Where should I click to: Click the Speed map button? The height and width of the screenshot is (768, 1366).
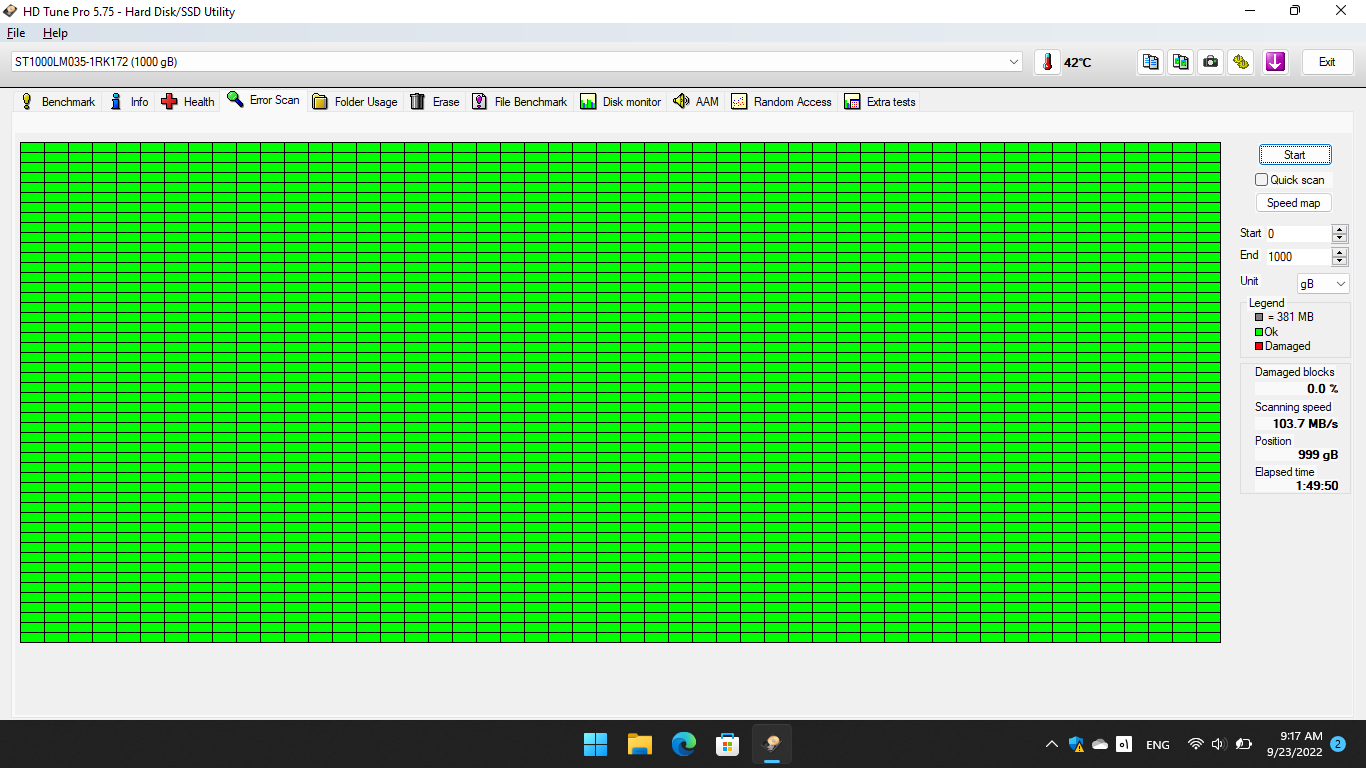point(1293,203)
